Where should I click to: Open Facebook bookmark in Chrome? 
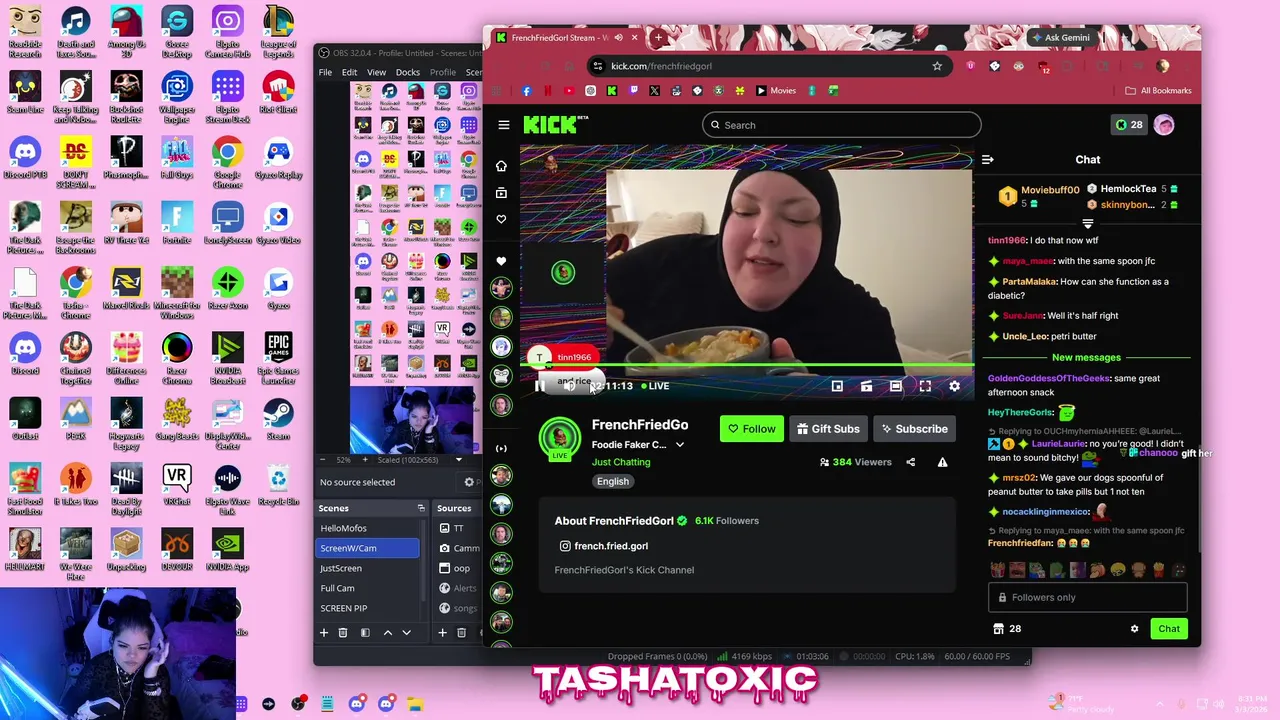click(527, 91)
